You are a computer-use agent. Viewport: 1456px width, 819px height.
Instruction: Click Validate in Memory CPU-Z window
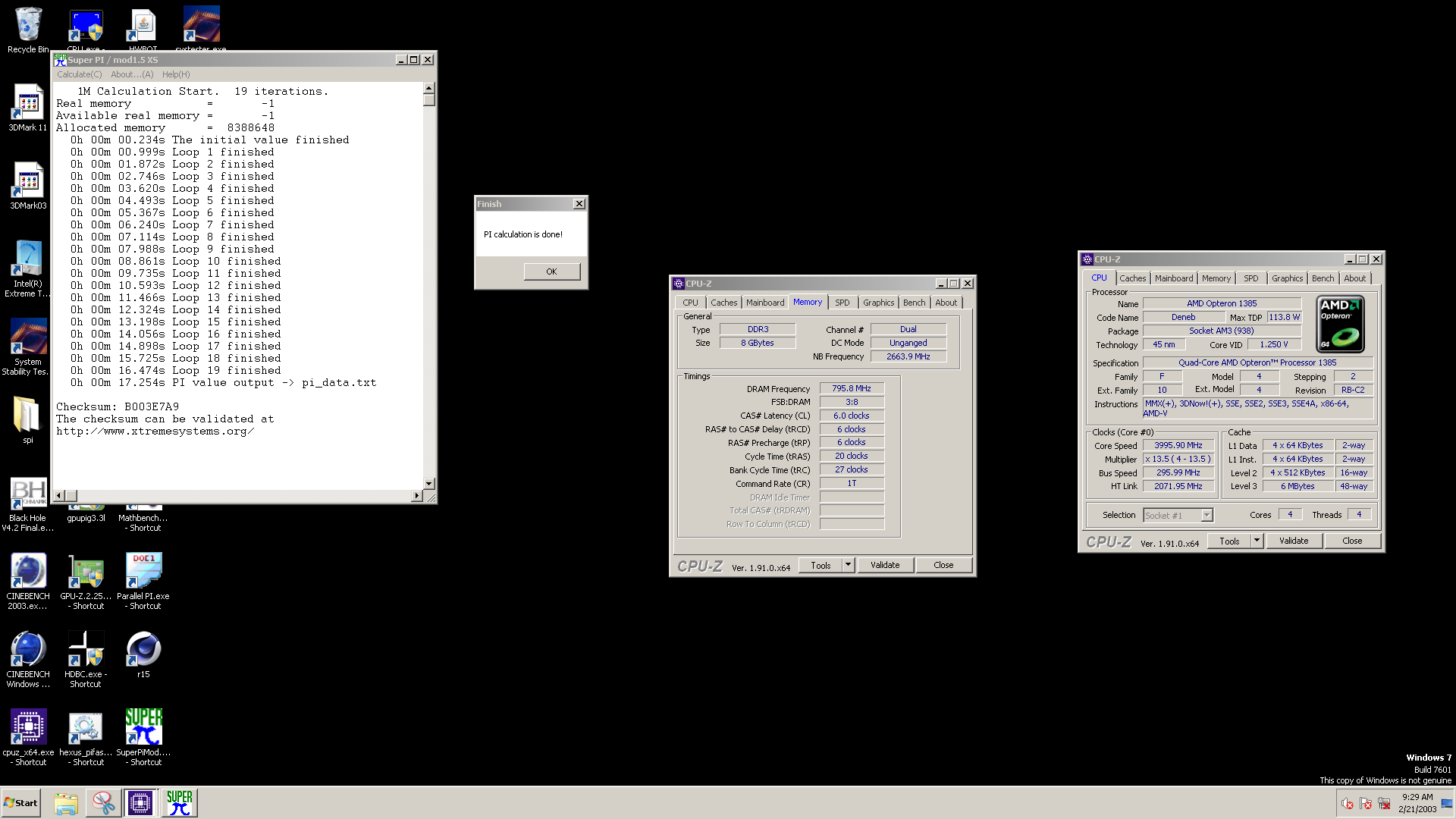click(x=885, y=565)
